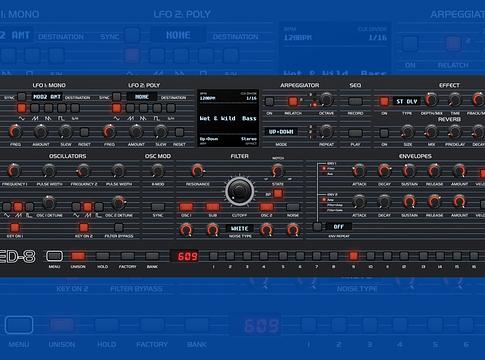Select square waveform for LFO 2
485x360 pixels.
pyautogui.click(x=157, y=108)
